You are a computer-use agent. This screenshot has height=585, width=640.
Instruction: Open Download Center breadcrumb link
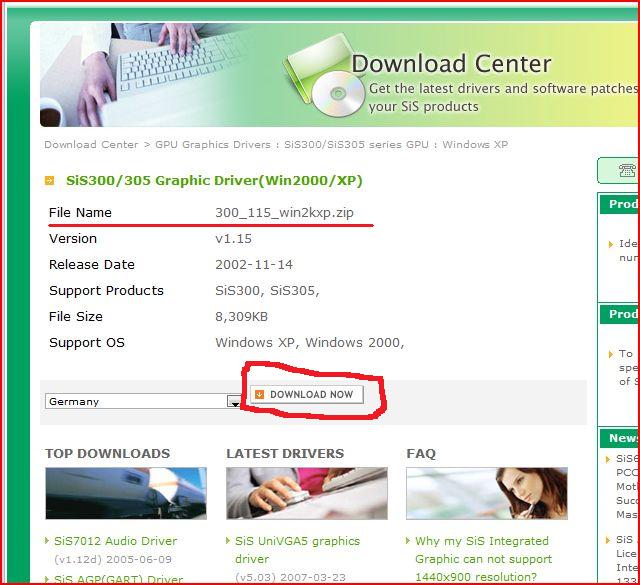[91, 145]
